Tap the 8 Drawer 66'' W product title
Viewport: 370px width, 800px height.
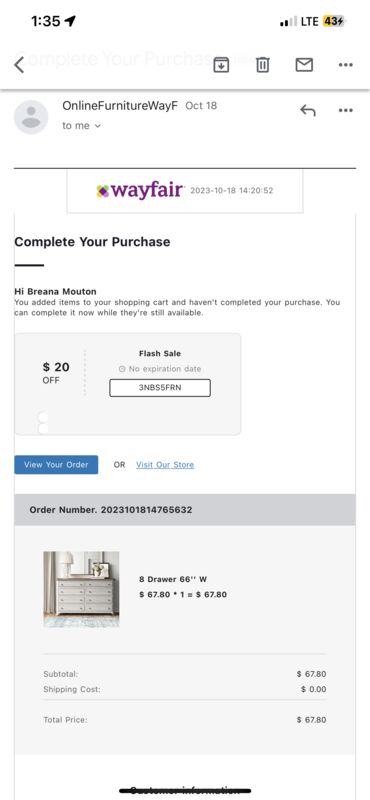pos(173,579)
